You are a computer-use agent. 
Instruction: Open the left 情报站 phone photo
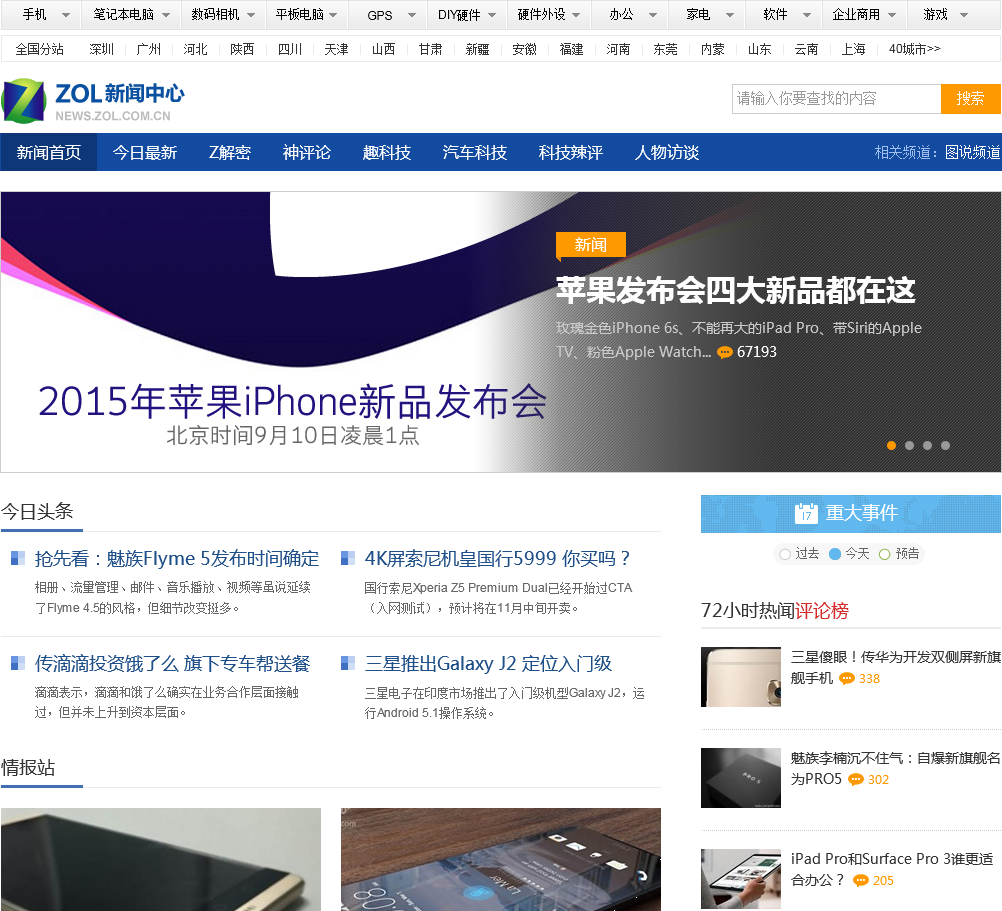[x=161, y=859]
